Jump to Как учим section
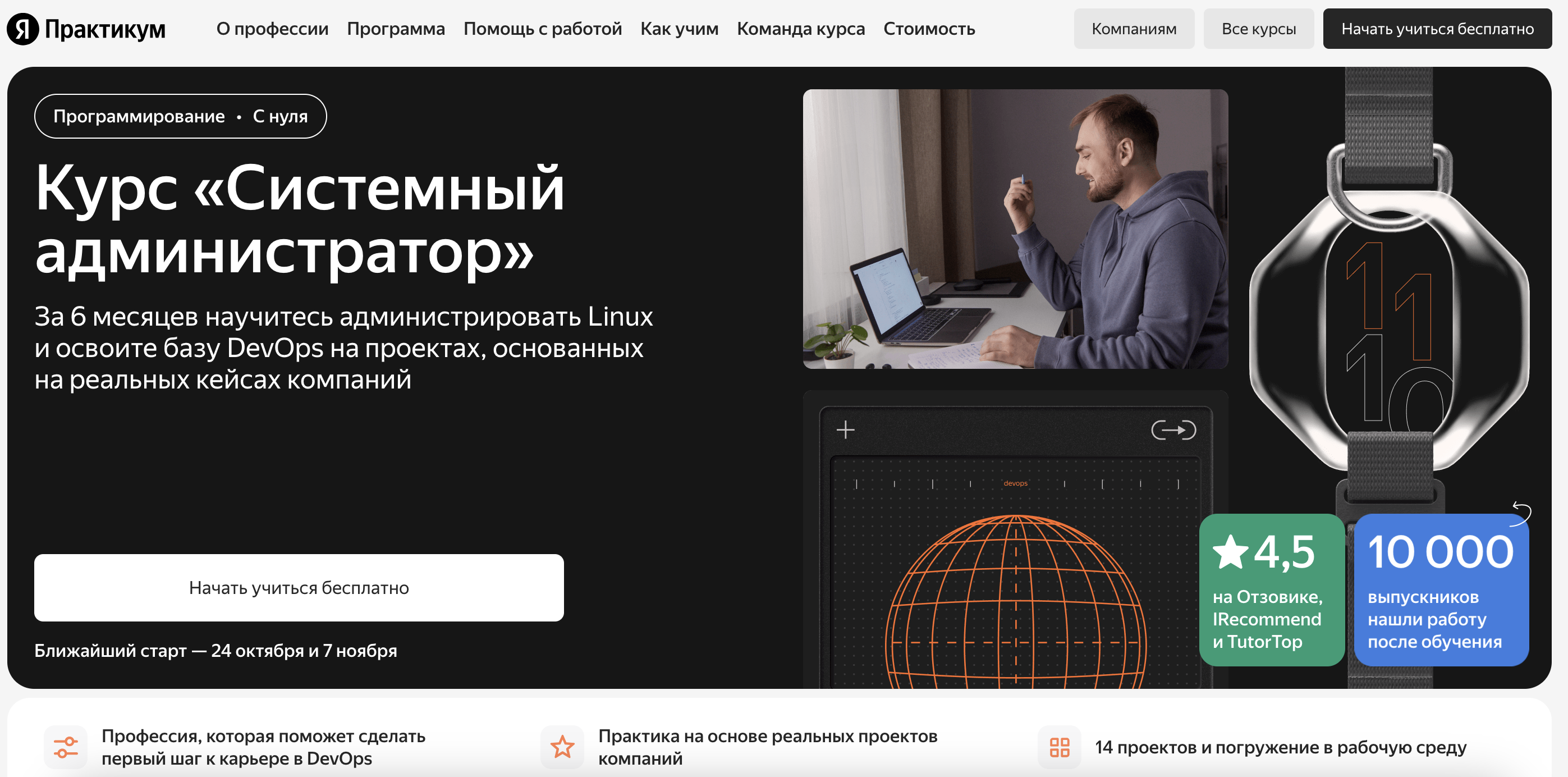Viewport: 1568px width, 777px height. tap(679, 29)
